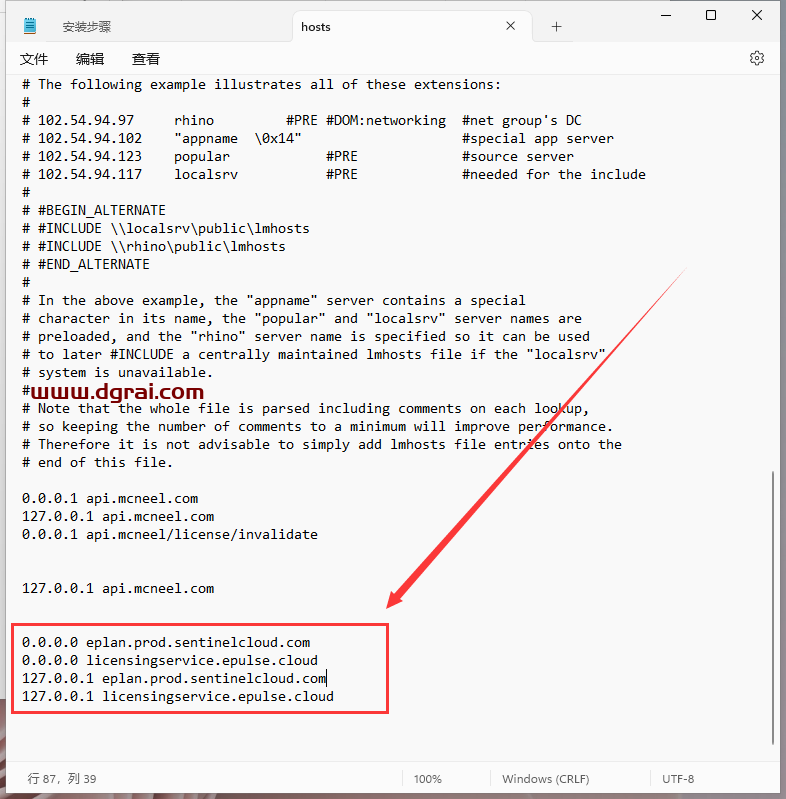Click '# Note that the whole file' line
Screen dimensions: 786x799
[305, 409]
